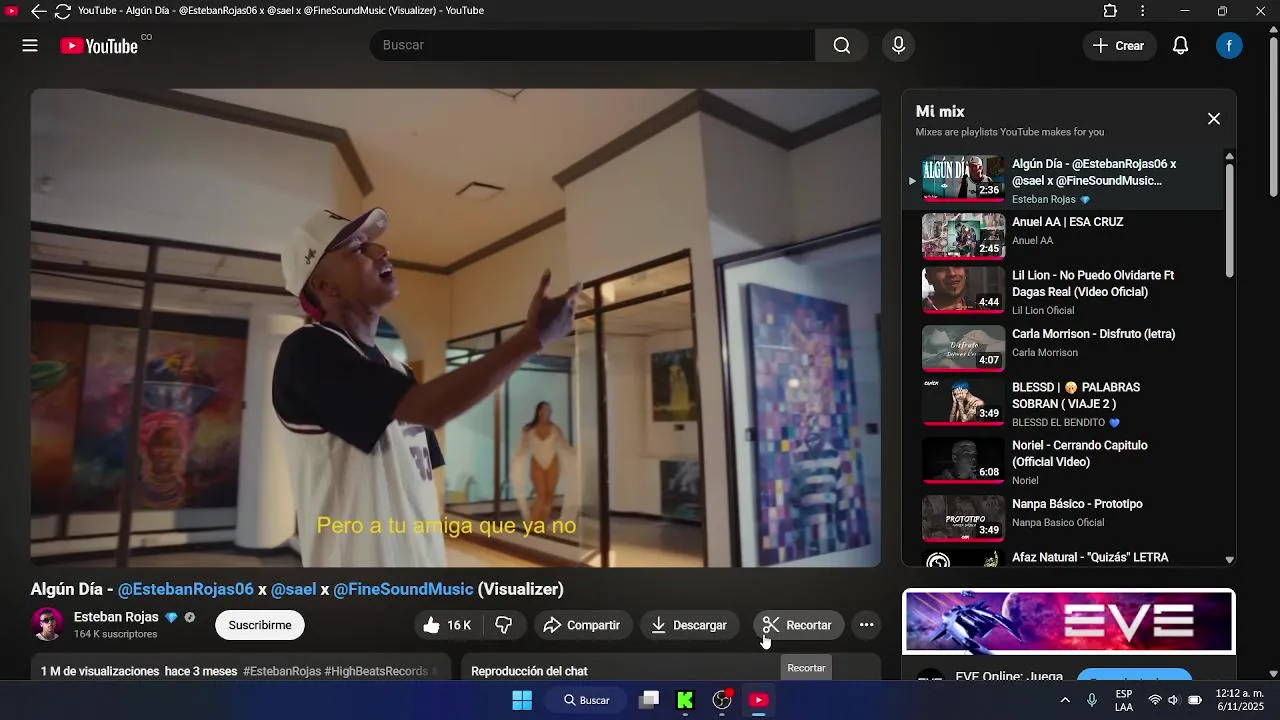Click the search magnifier button
The height and width of the screenshot is (720, 1280).
point(842,45)
